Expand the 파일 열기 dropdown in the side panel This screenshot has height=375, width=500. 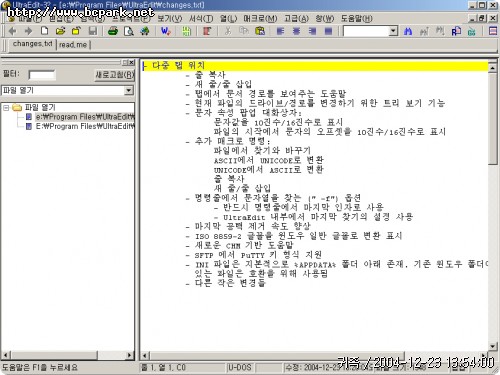[x=129, y=90]
